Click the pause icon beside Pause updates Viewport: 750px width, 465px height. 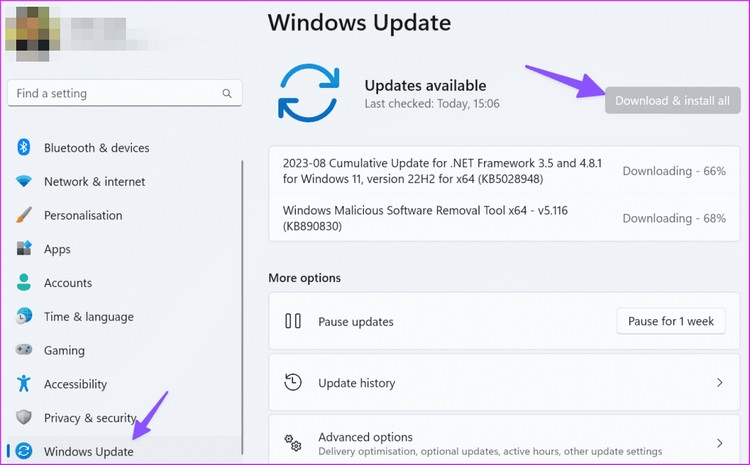click(293, 321)
